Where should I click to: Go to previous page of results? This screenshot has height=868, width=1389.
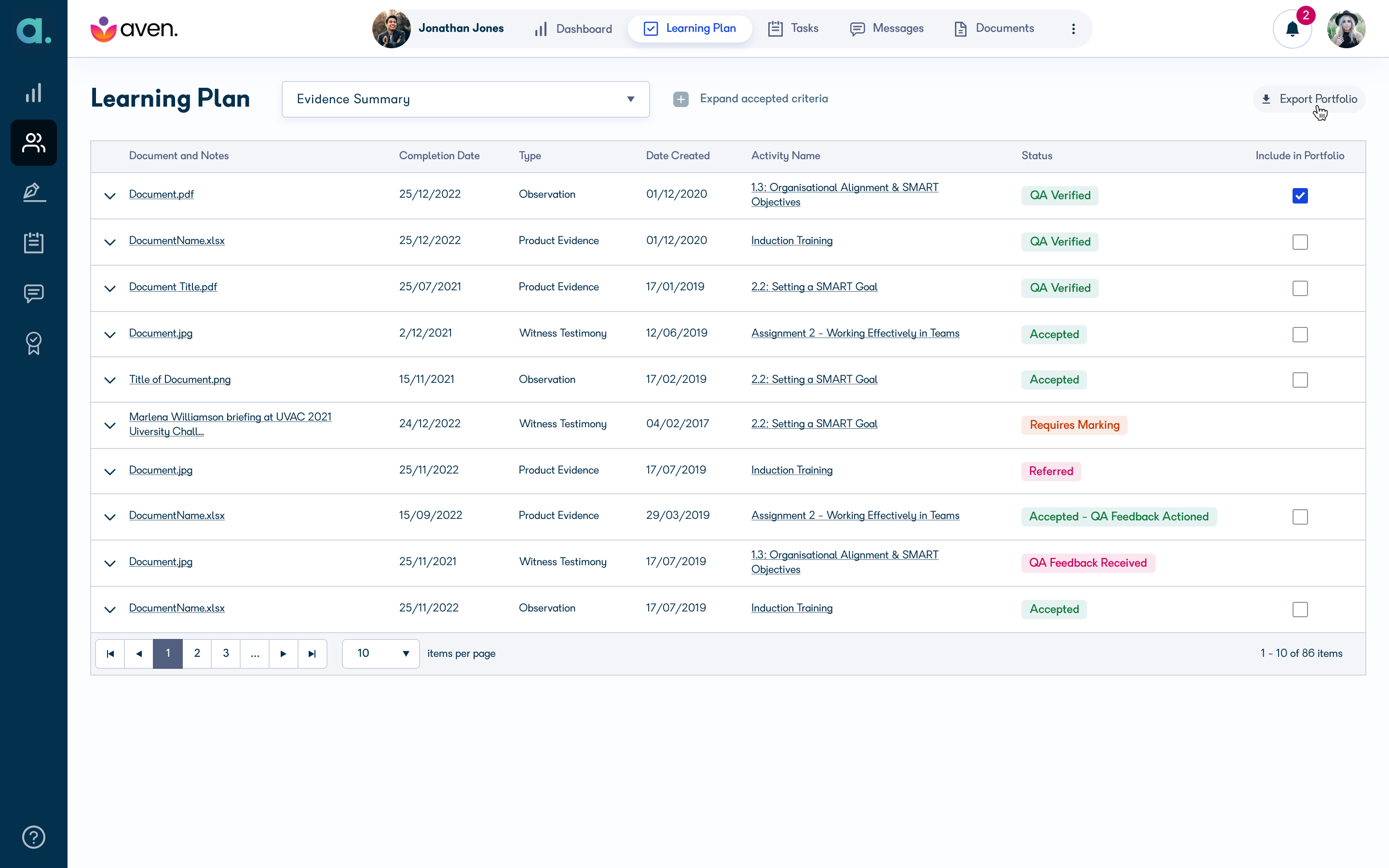click(139, 653)
